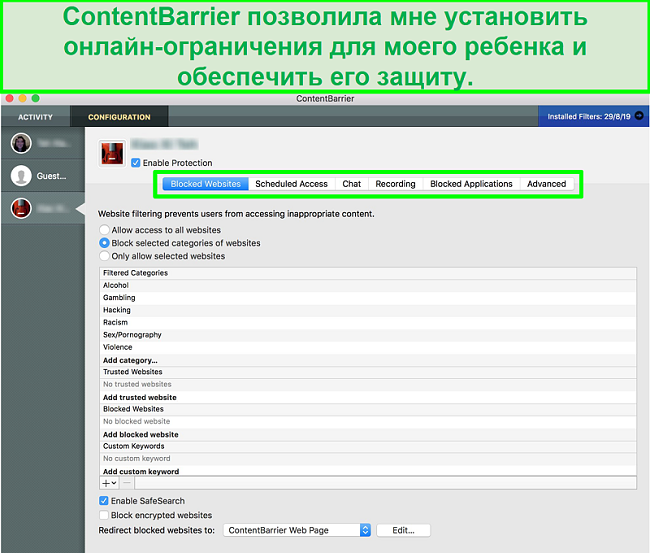Select the first user avatar in sidebar
Viewport: 650px width, 553px height.
click(x=21, y=143)
